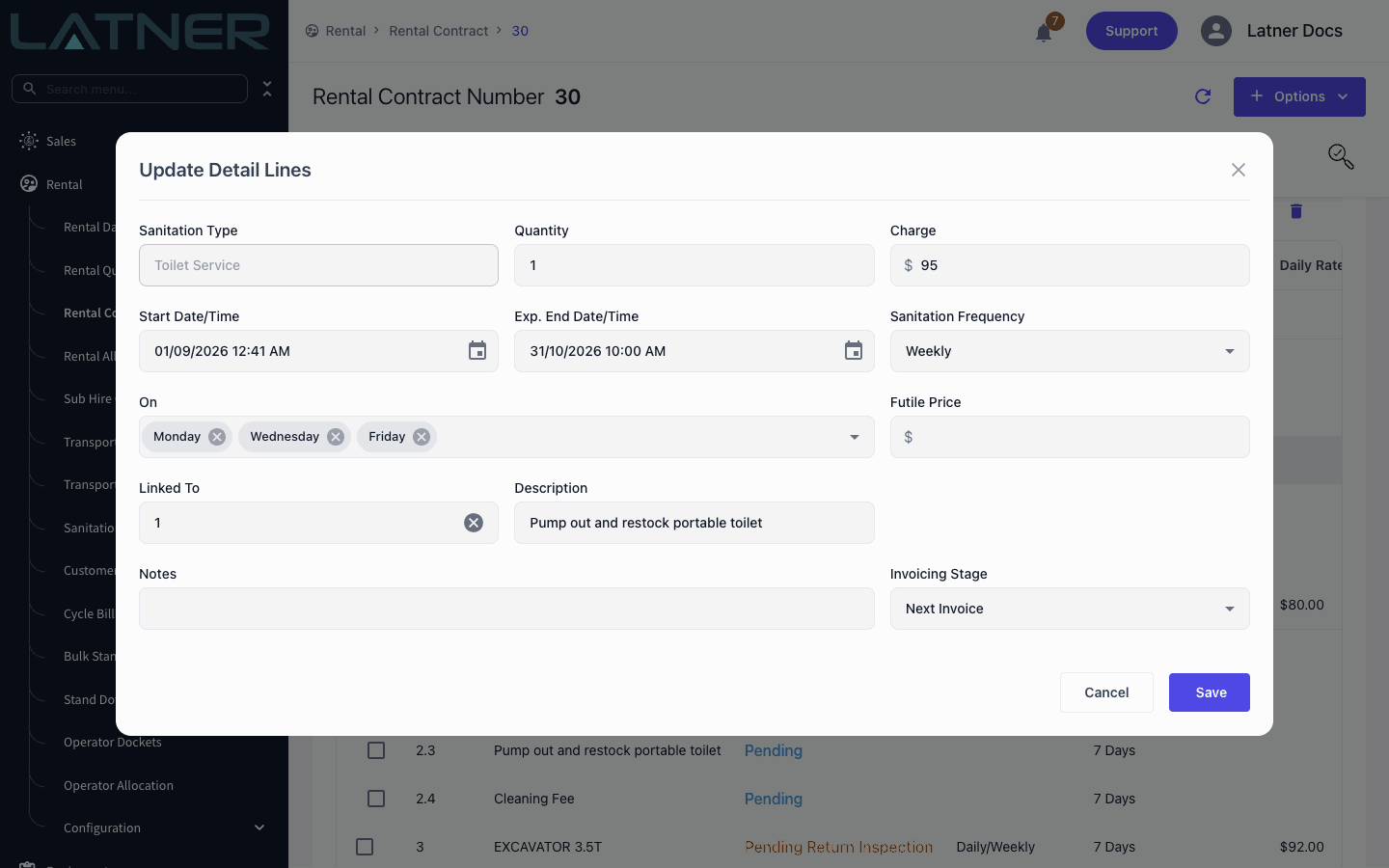The width and height of the screenshot is (1389, 868).
Task: Click the Latner logo
Action: (x=141, y=31)
